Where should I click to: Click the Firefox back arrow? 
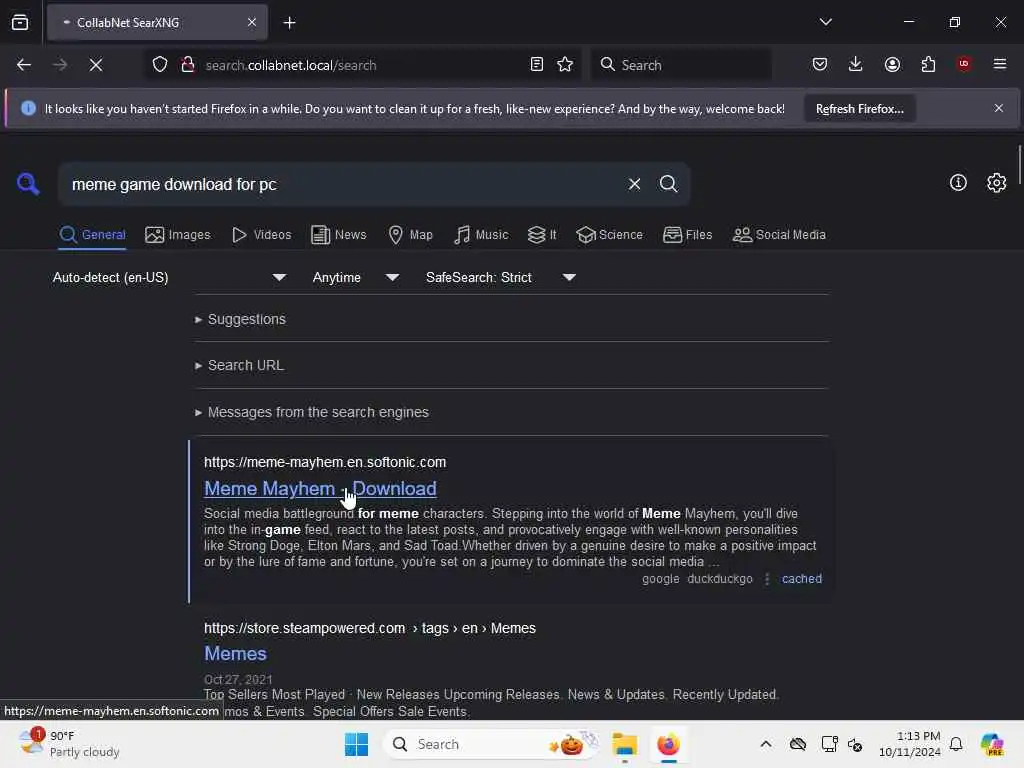(x=24, y=65)
